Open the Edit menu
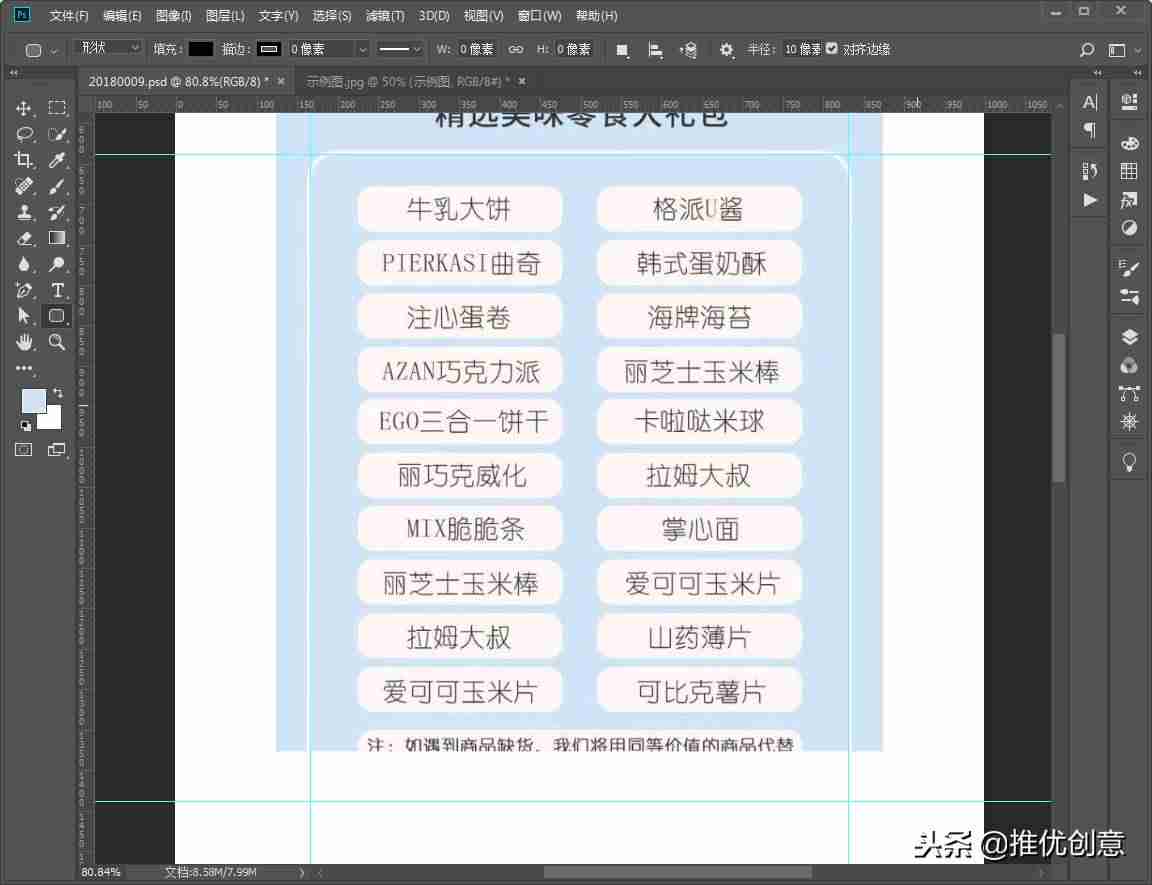This screenshot has height=885, width=1152. [x=121, y=15]
